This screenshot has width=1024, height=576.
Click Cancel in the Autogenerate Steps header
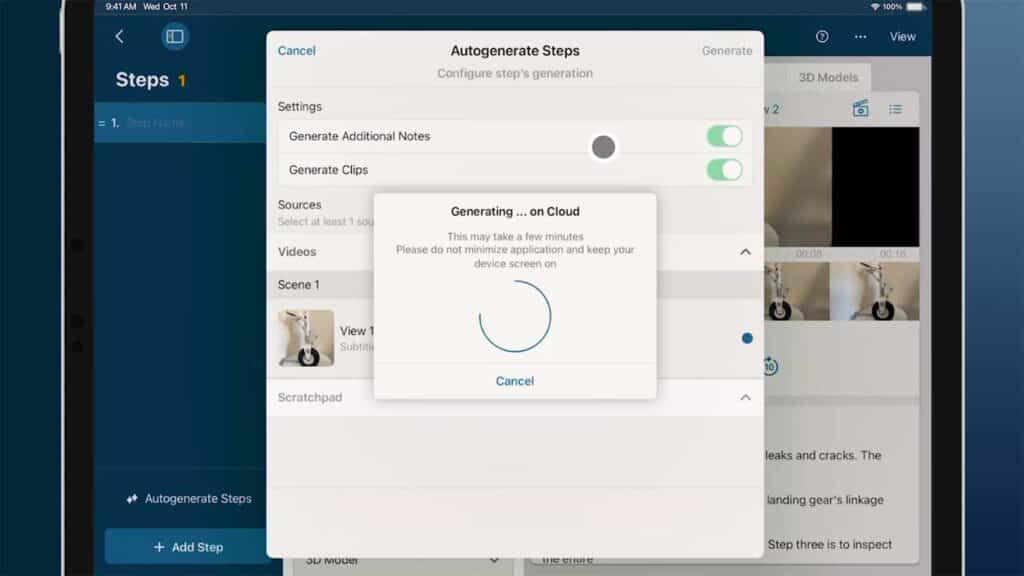297,51
